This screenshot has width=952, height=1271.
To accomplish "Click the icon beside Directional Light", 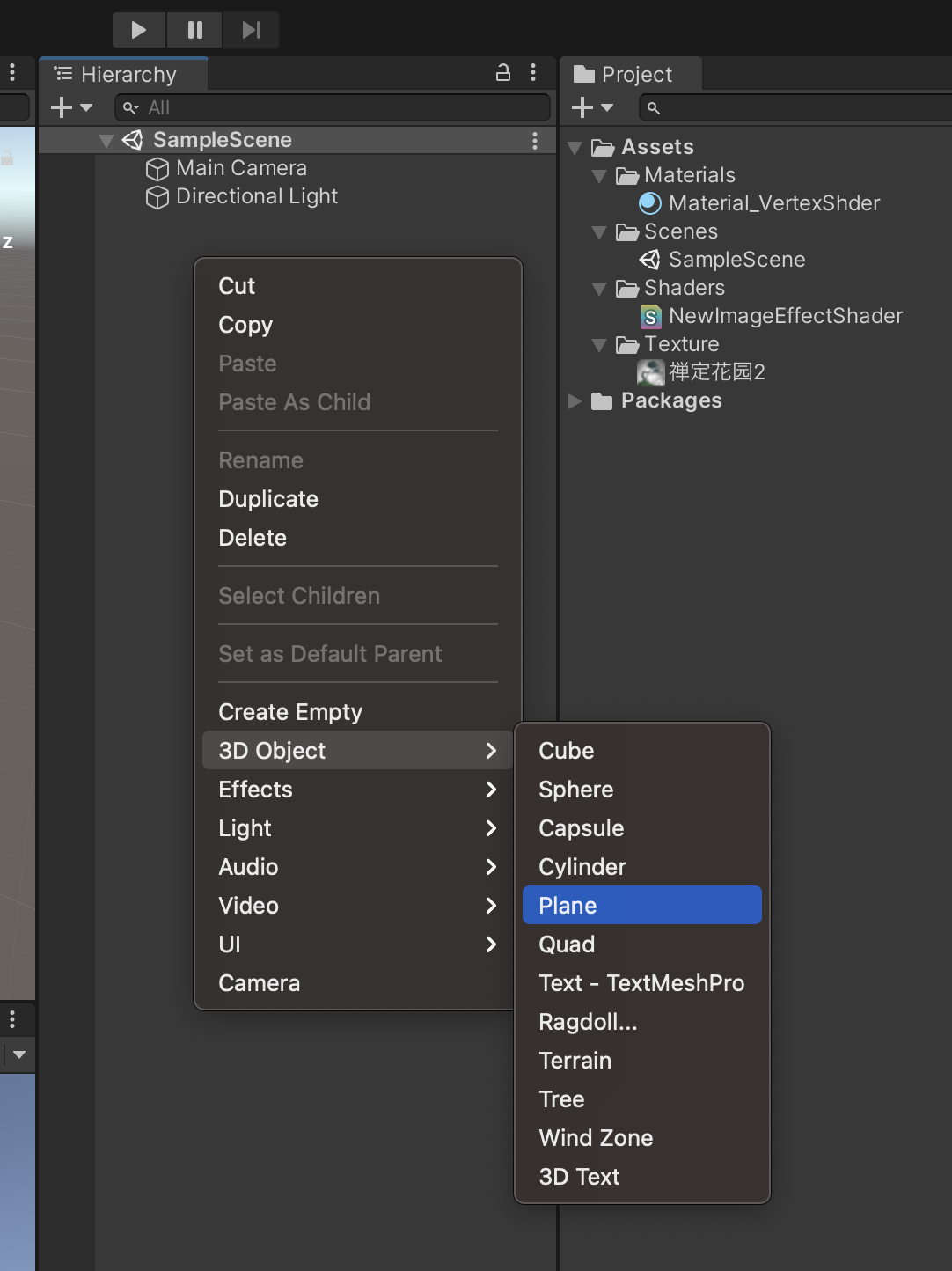I will 157,196.
